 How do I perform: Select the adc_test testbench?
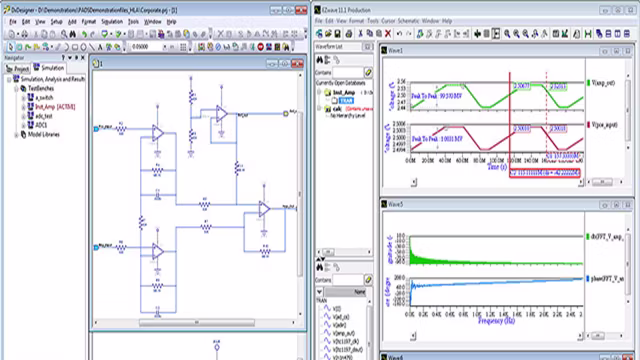(x=44, y=116)
